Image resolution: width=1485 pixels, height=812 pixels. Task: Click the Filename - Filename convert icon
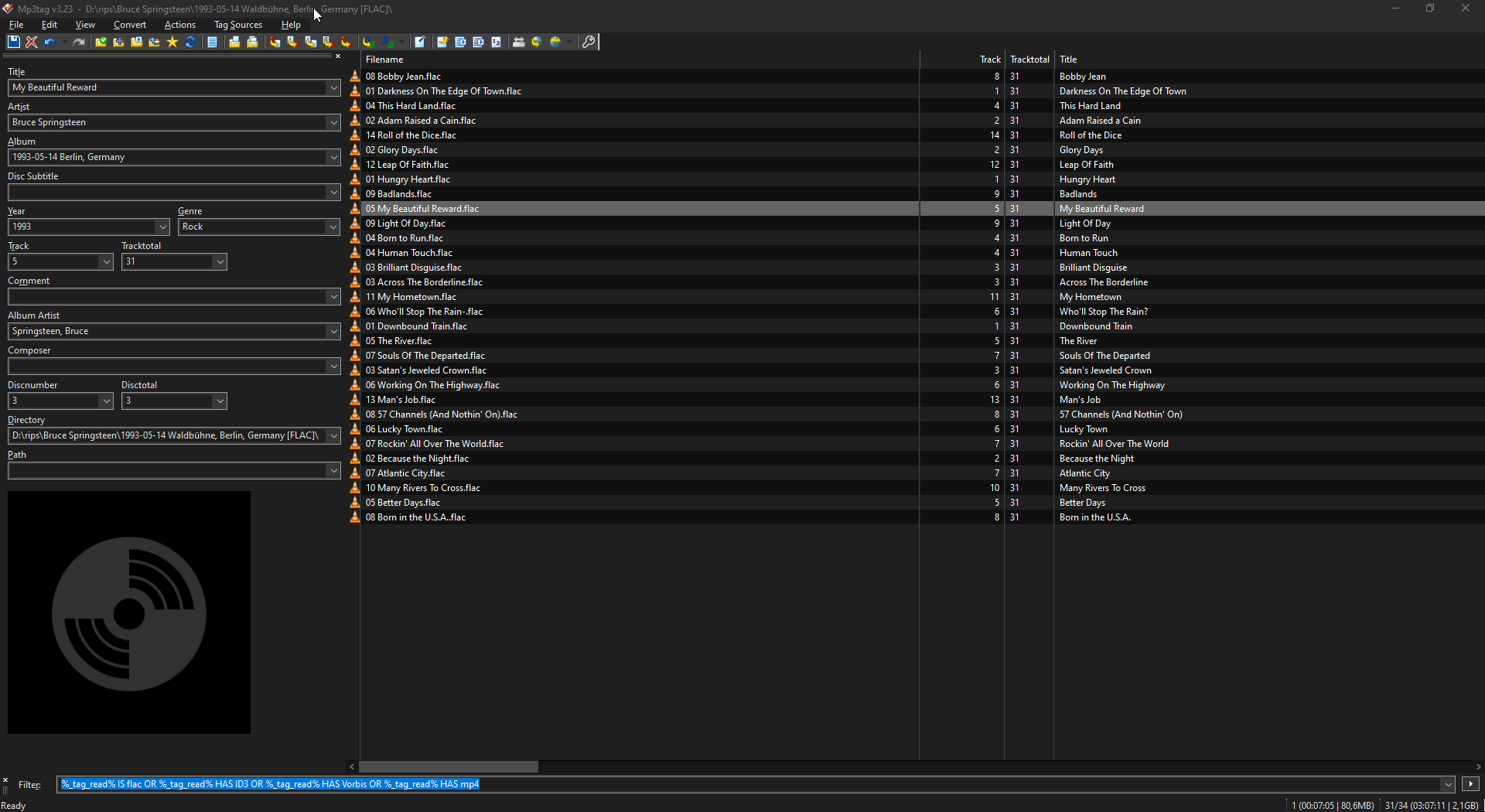tap(310, 42)
